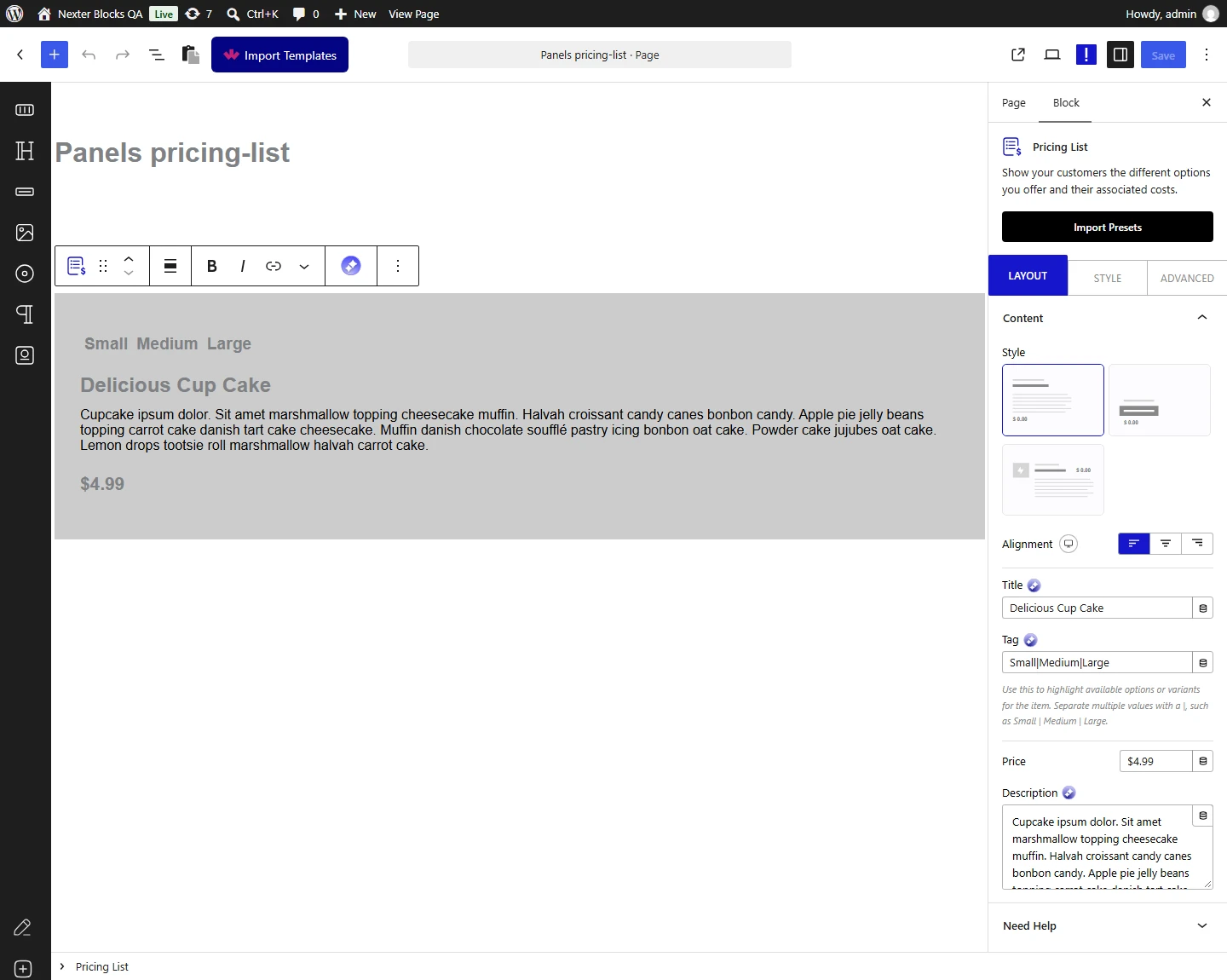Toggle the settings sidebar panel
The image size is (1227, 980).
coord(1120,55)
